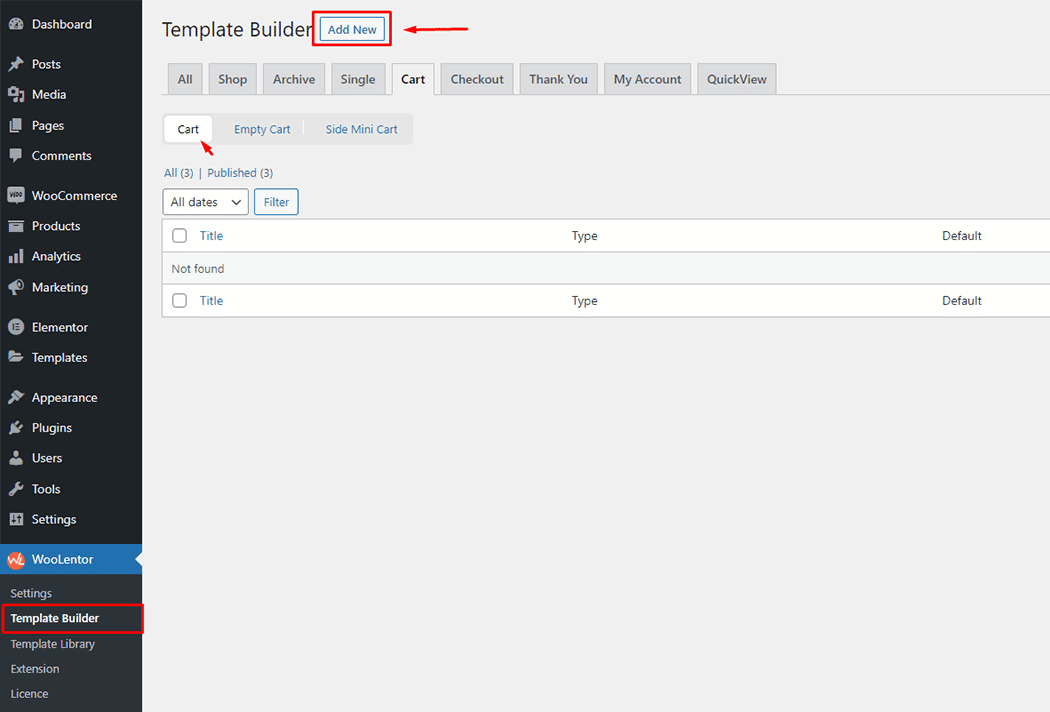This screenshot has width=1050, height=712.
Task: Open the Published (3) filter link
Action: pos(240,172)
